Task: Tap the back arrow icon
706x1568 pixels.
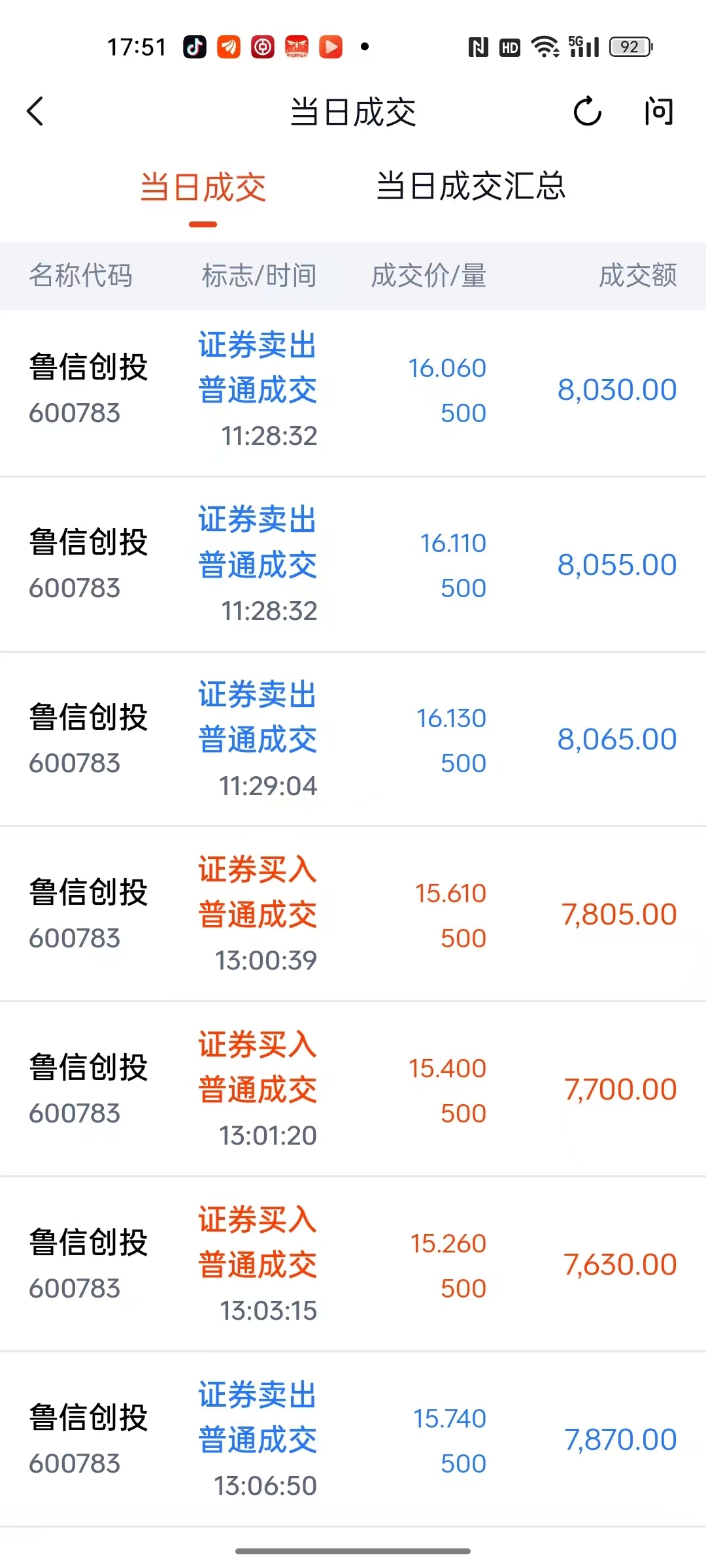Action: [36, 111]
